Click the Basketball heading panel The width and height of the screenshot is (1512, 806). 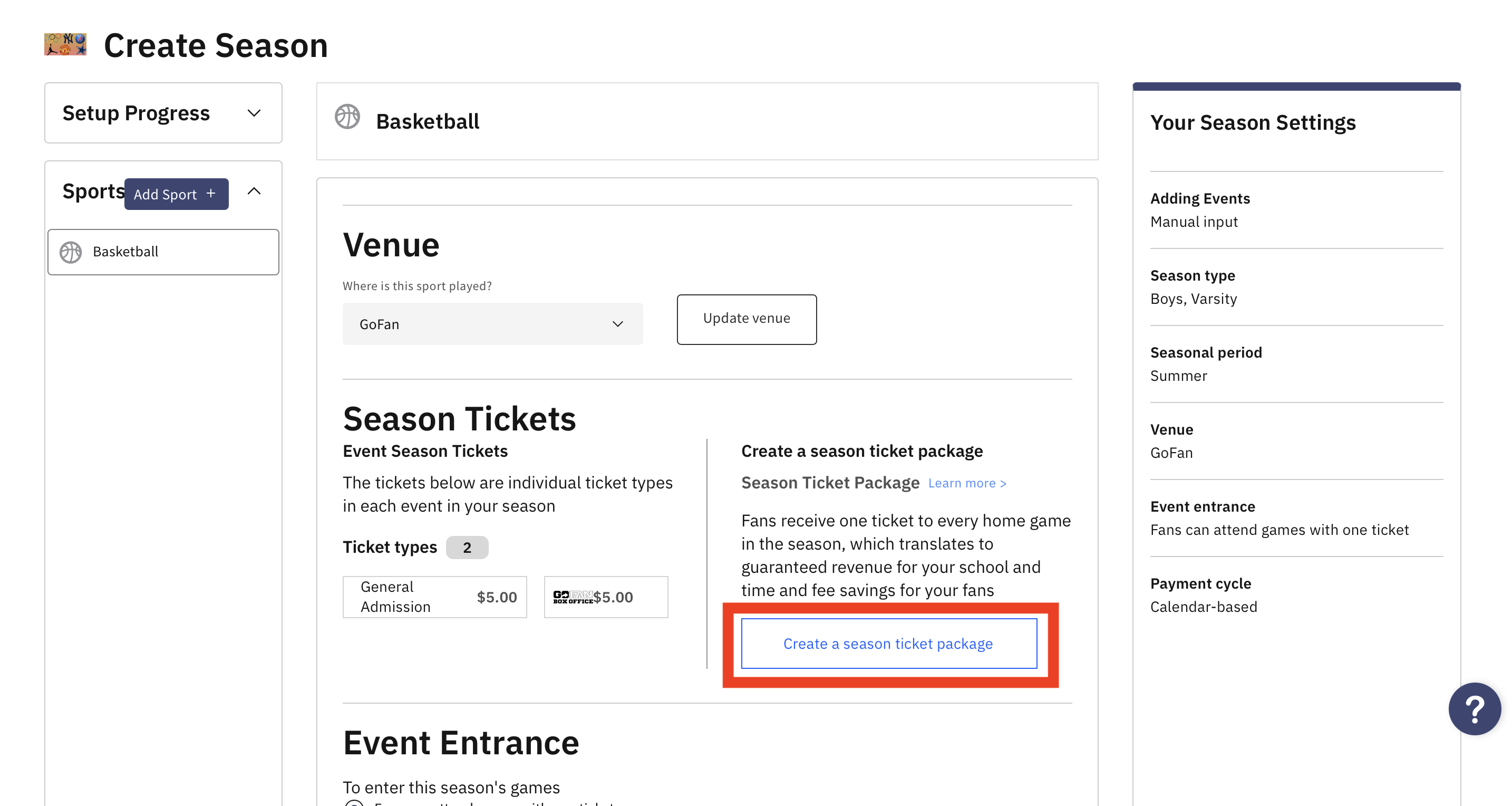[x=706, y=121]
